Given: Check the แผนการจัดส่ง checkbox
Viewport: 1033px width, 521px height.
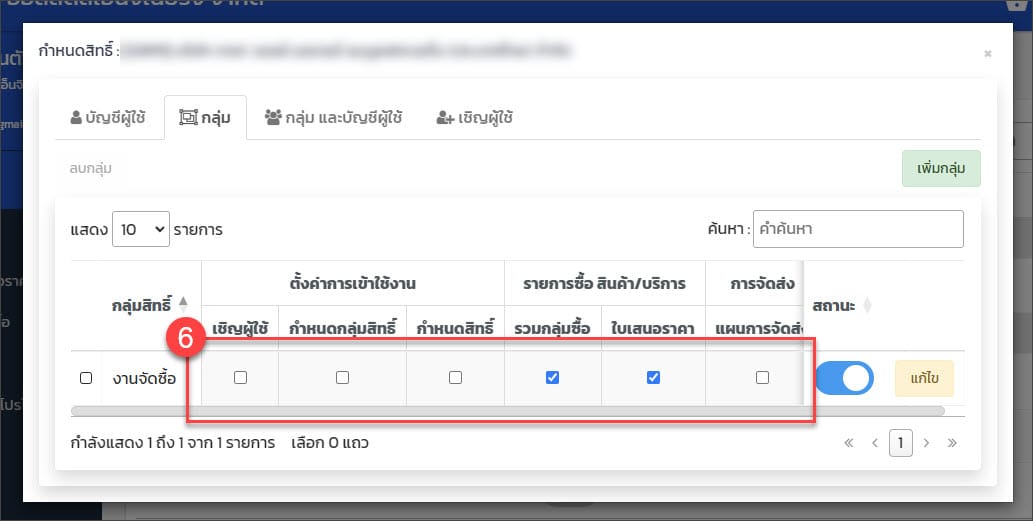Looking at the screenshot, I should 762,378.
